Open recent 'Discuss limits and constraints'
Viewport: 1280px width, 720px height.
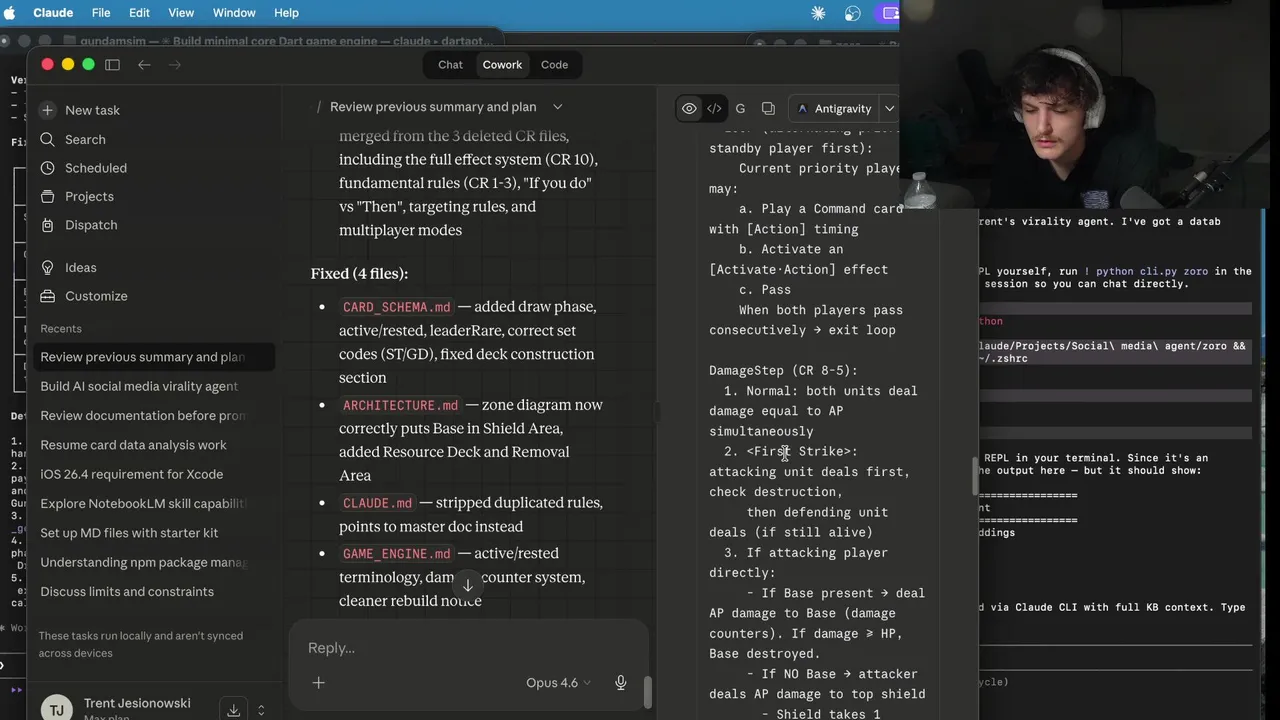click(152, 591)
